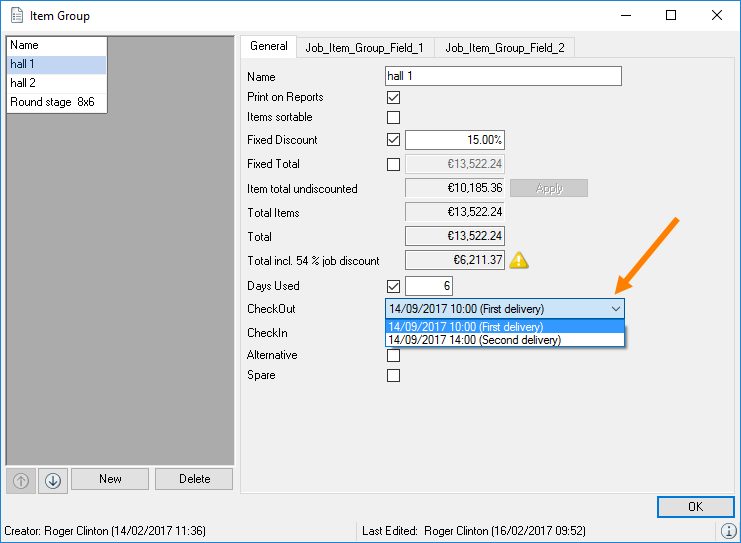This screenshot has width=741, height=543.
Task: Enable the Fixed Total checkbox
Action: [x=393, y=164]
